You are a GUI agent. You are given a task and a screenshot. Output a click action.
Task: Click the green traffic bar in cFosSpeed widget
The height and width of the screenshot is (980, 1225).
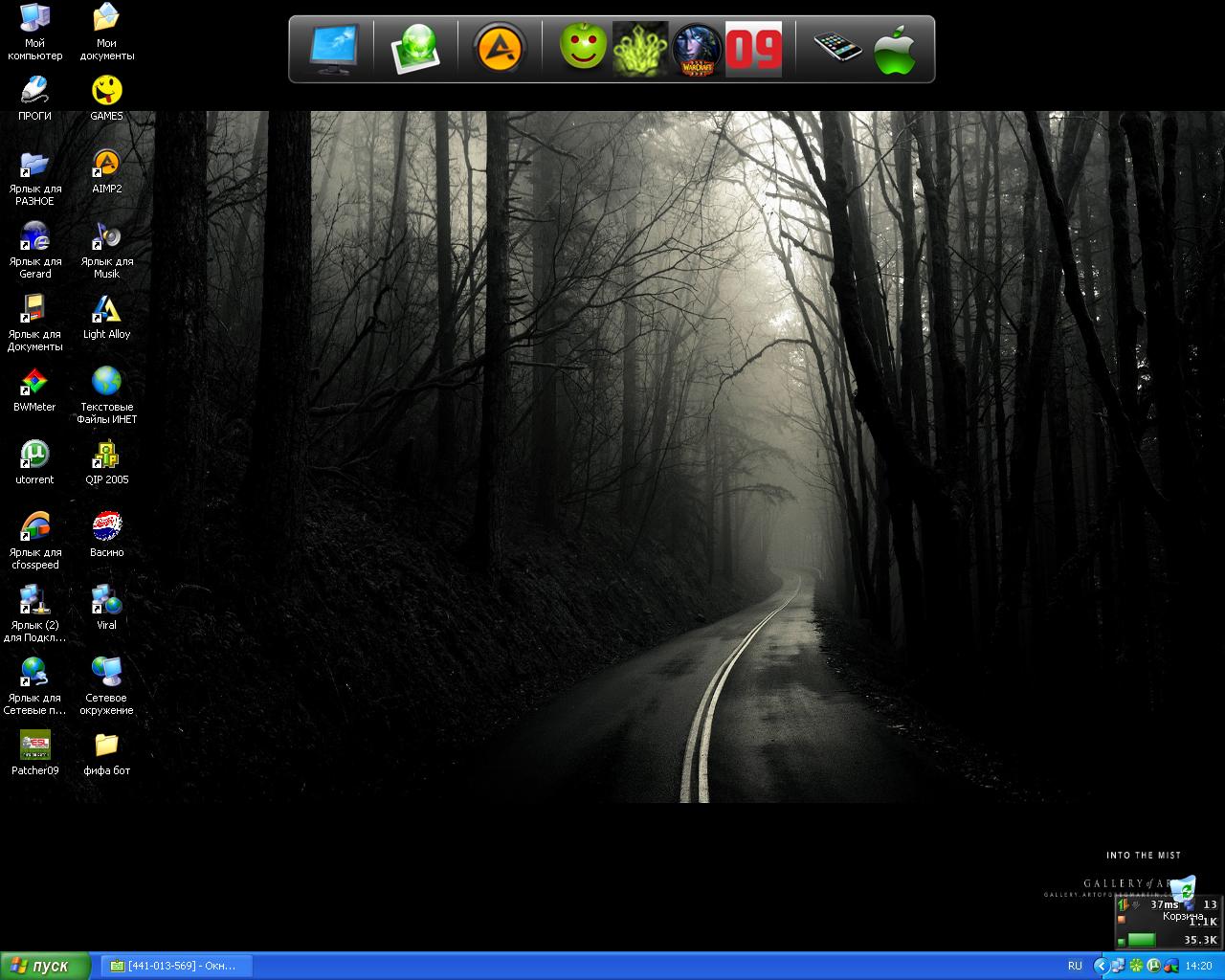click(1142, 940)
